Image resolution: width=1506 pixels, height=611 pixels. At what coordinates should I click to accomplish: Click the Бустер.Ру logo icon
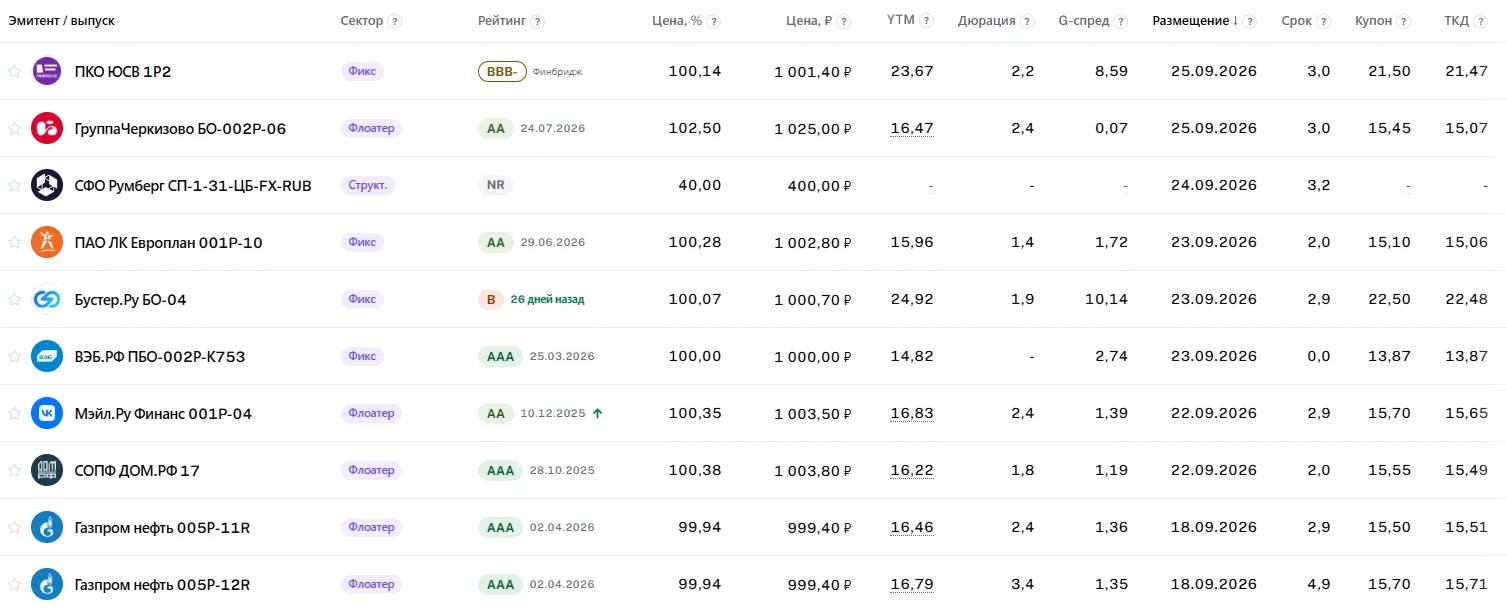pyautogui.click(x=47, y=299)
